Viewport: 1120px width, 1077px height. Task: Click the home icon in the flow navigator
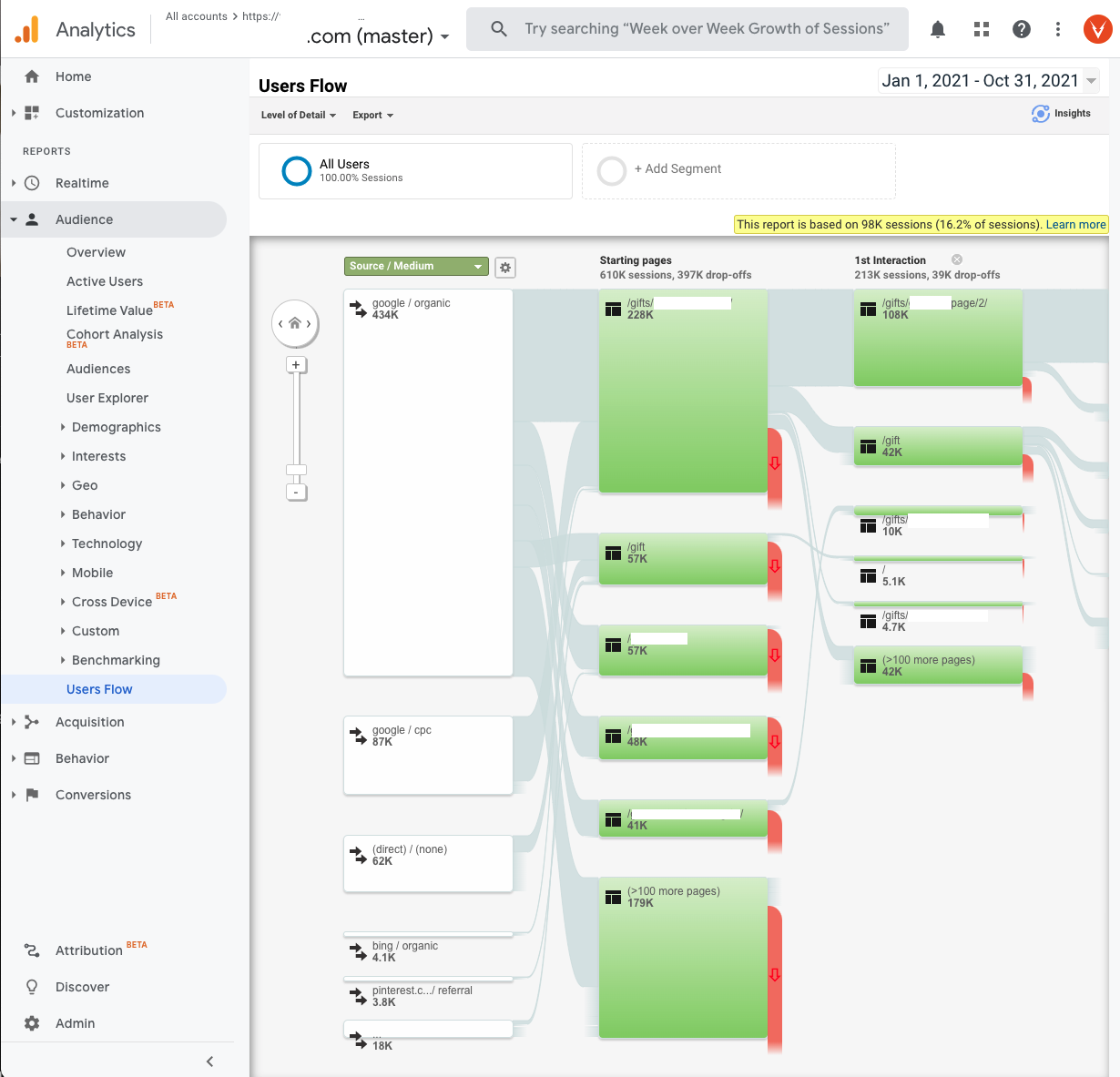pyautogui.click(x=295, y=323)
